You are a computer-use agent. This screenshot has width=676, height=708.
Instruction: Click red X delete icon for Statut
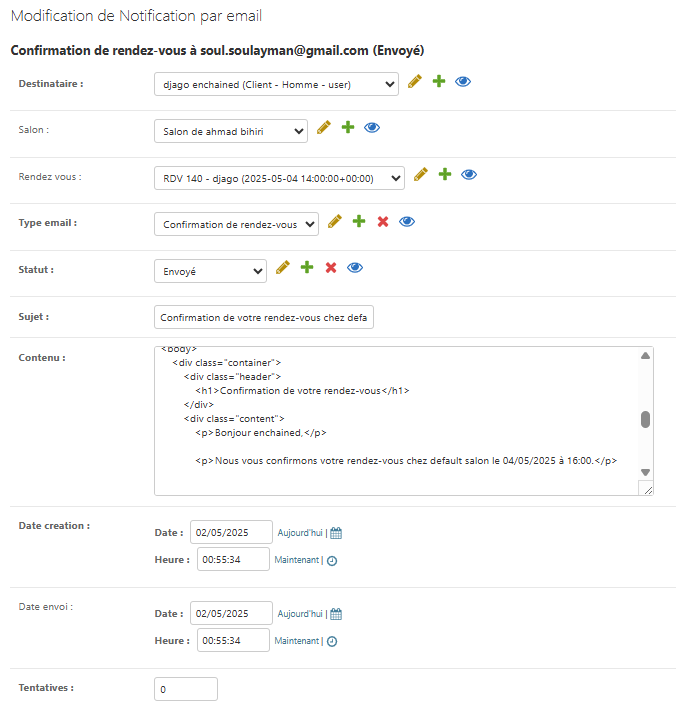(331, 268)
